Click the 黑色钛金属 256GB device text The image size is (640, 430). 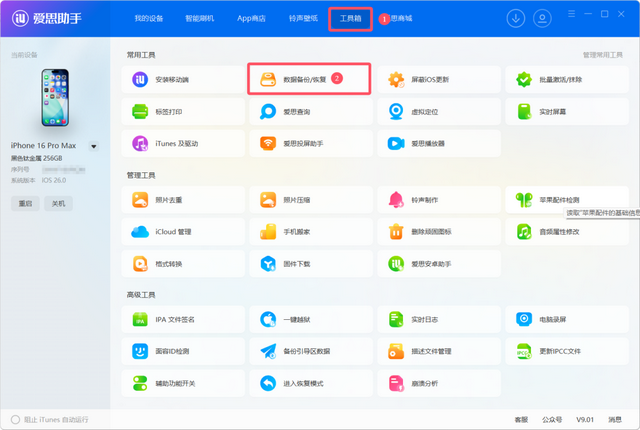pos(36,158)
